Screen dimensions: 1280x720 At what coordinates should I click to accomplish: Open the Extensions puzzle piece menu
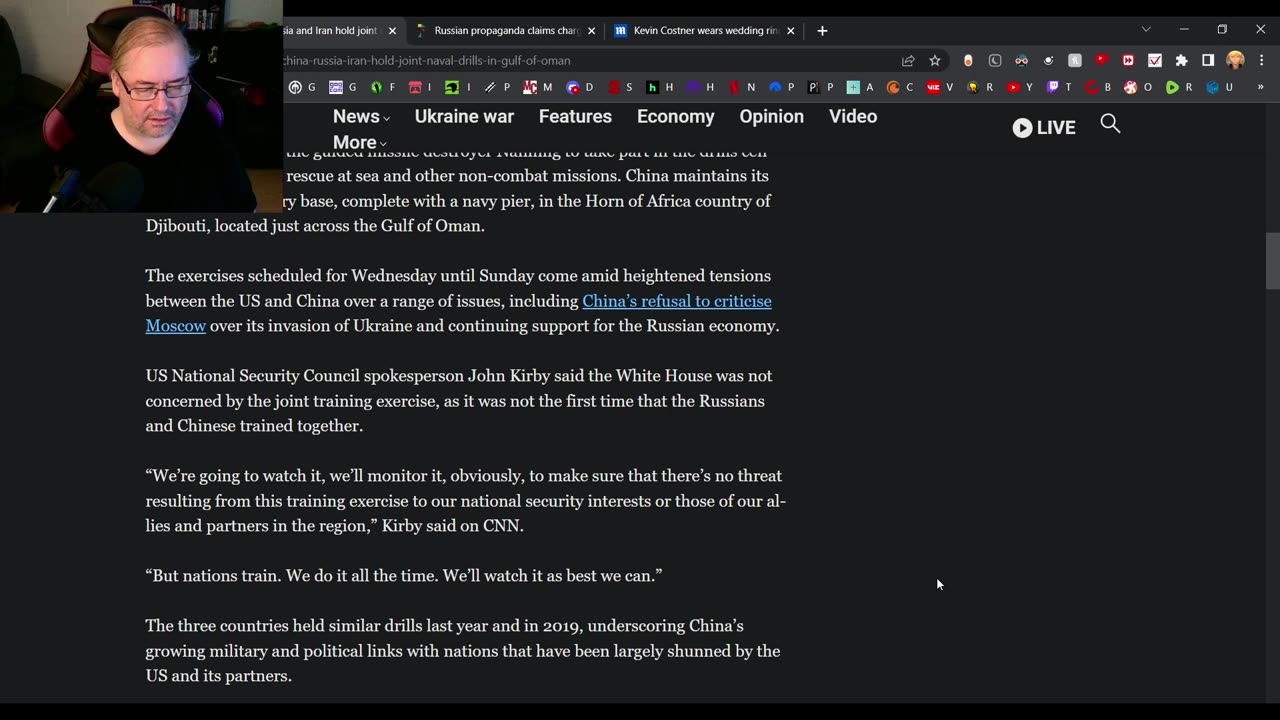coord(1181,60)
